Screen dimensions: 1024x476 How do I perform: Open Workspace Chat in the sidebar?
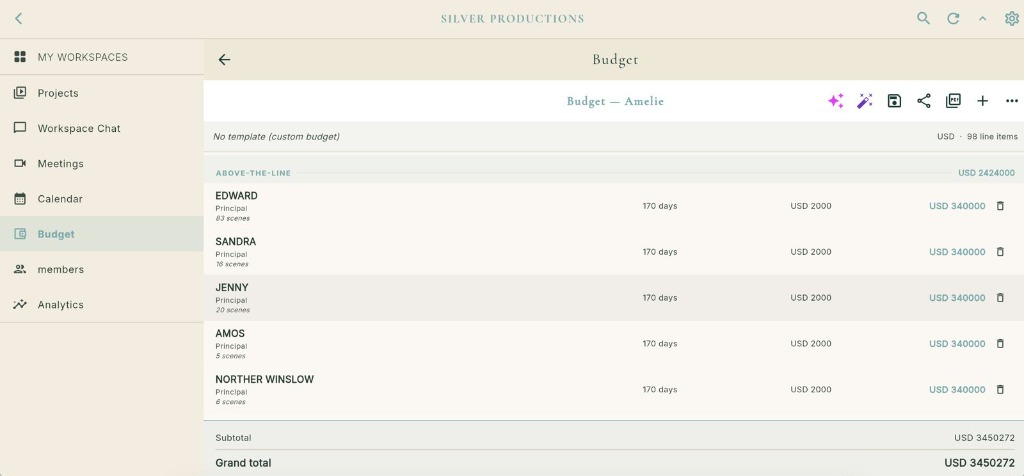(x=102, y=128)
